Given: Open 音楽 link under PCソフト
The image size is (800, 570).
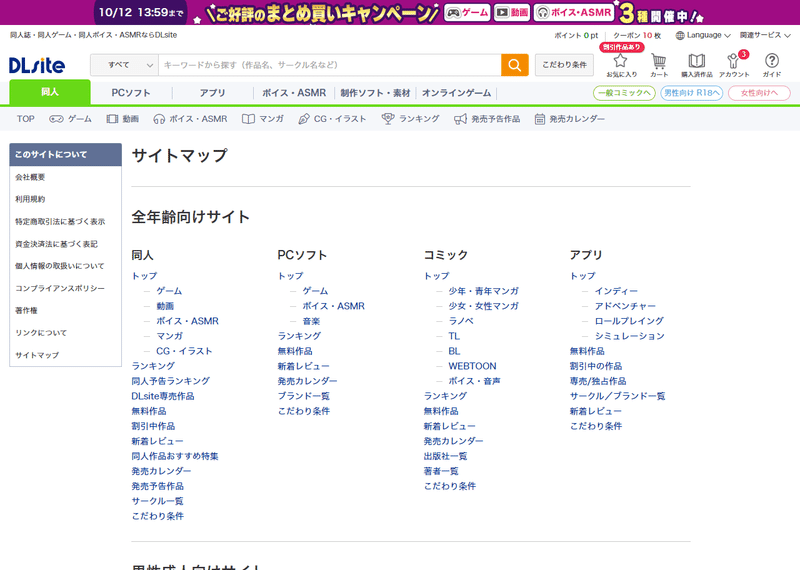Looking at the screenshot, I should click(311, 321).
